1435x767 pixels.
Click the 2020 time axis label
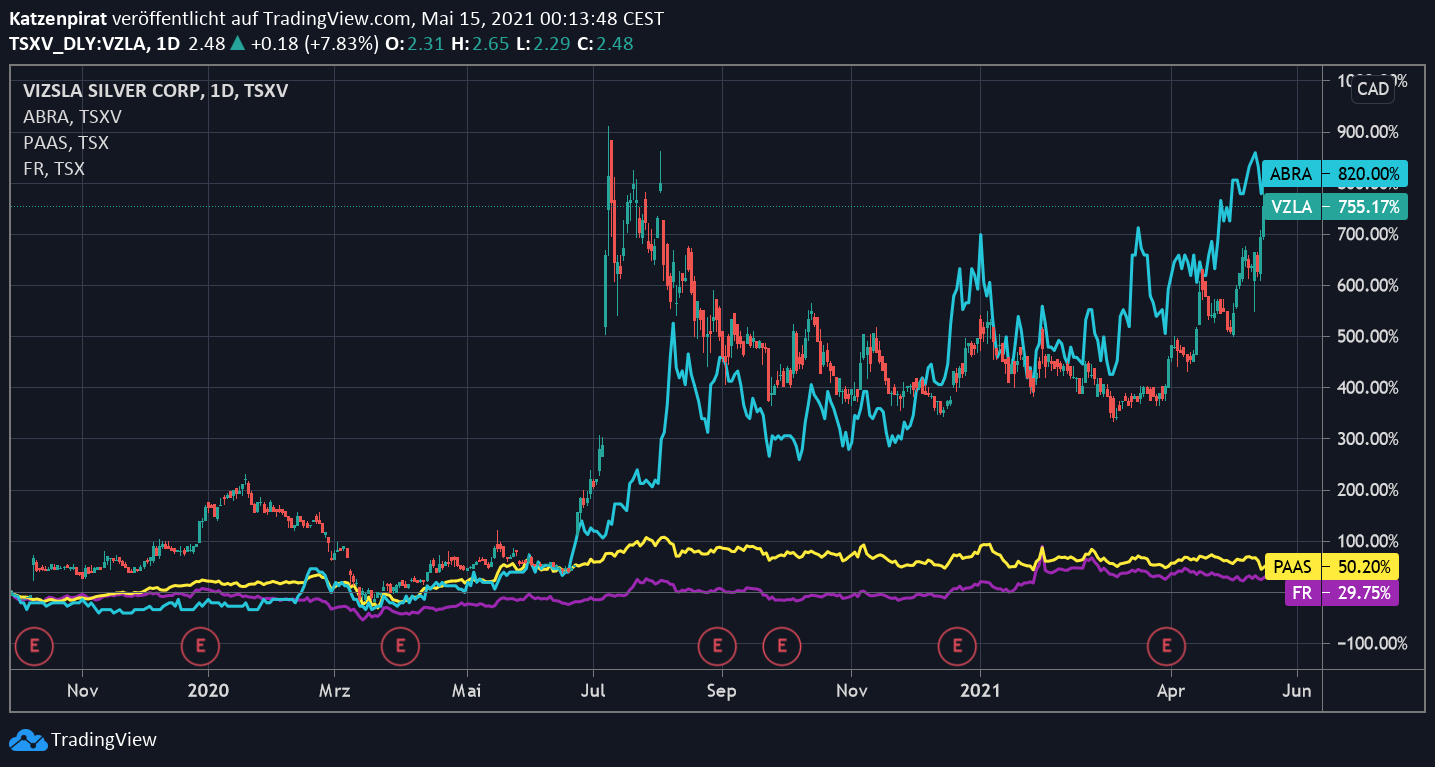pyautogui.click(x=208, y=690)
